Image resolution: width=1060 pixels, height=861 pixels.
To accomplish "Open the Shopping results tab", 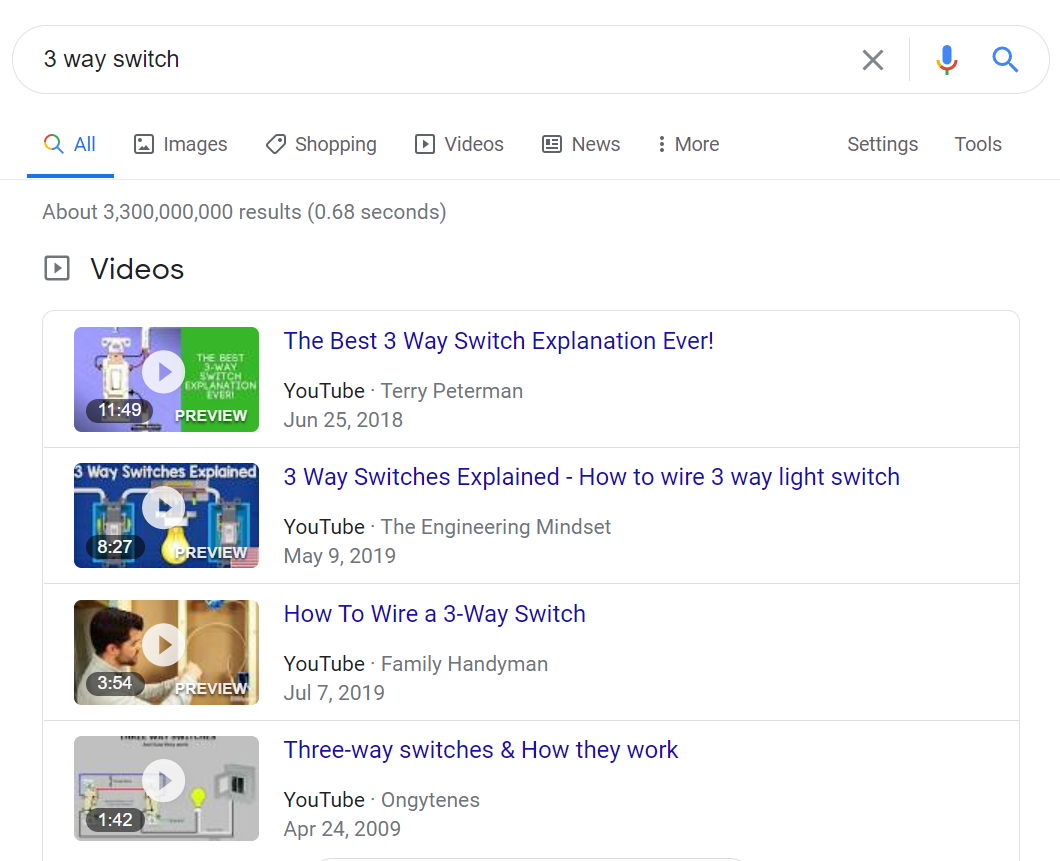I will (321, 144).
